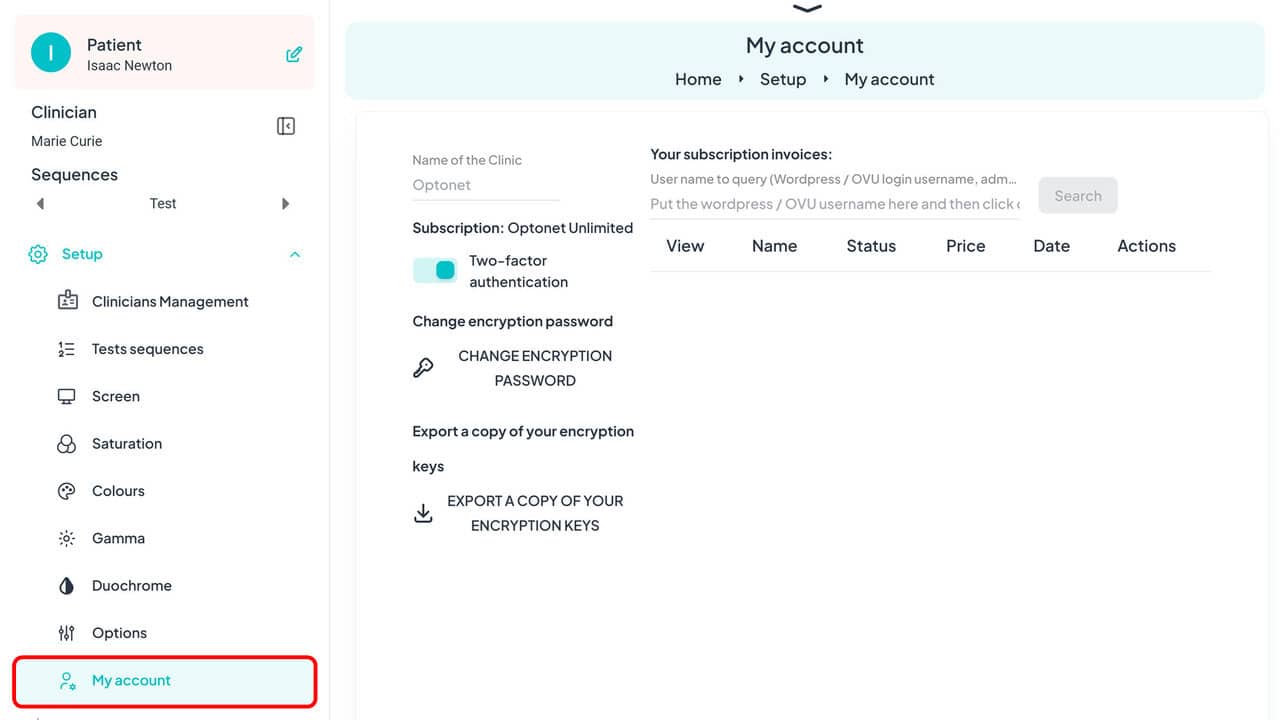The image size is (1280, 720).
Task: Select the Tests sequences icon
Action: point(65,348)
